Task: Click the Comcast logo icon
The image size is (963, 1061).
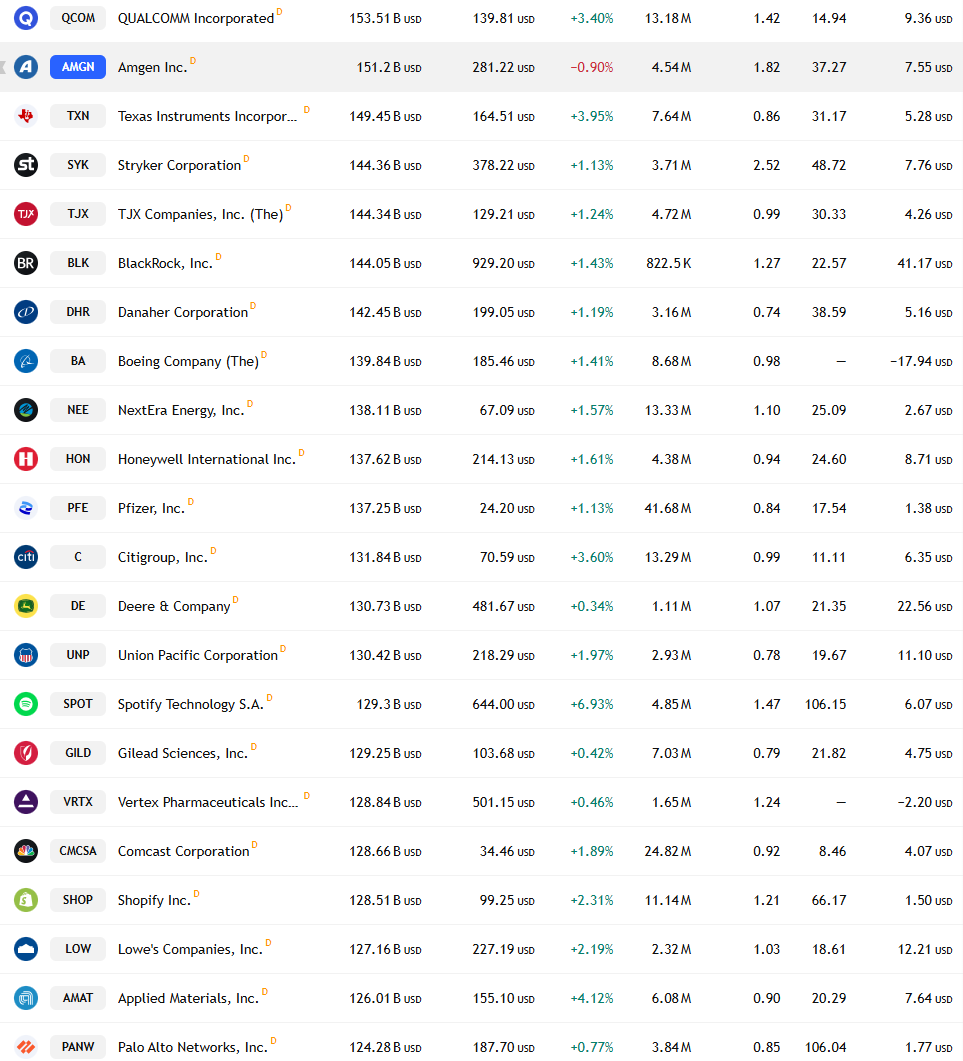Action: coord(26,851)
